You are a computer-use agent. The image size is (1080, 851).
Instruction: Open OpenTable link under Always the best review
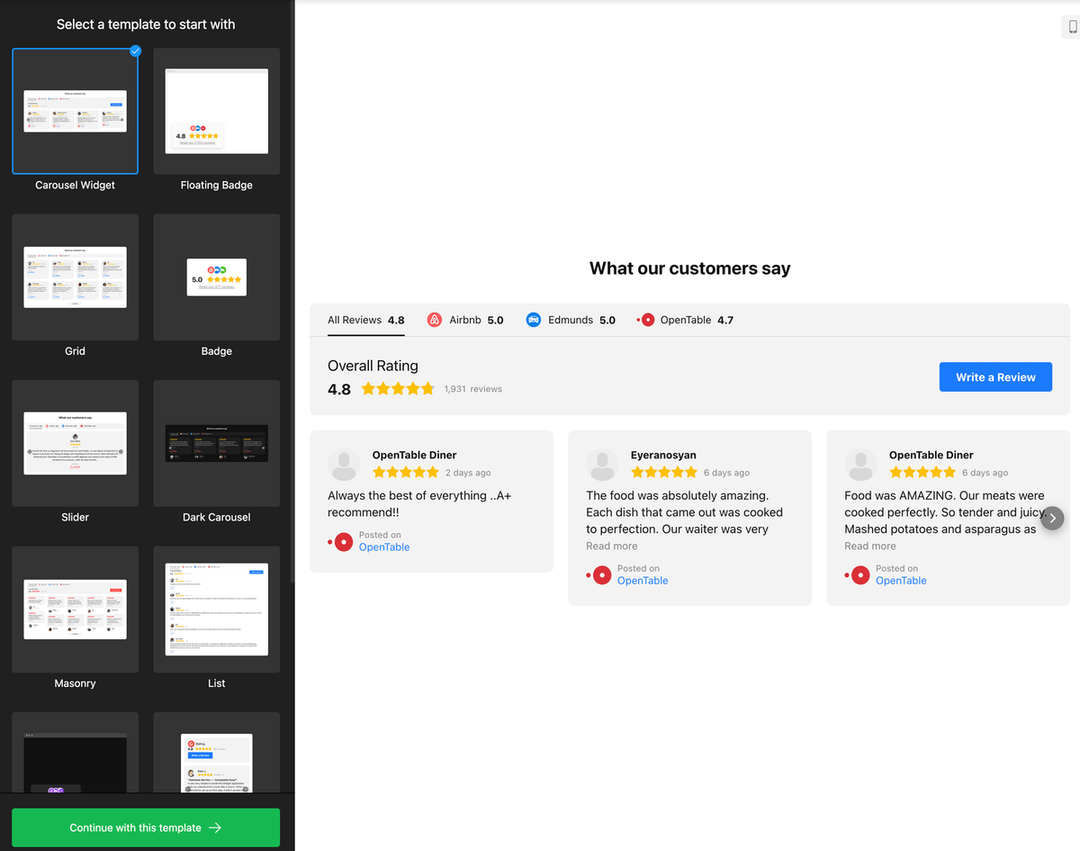point(384,547)
